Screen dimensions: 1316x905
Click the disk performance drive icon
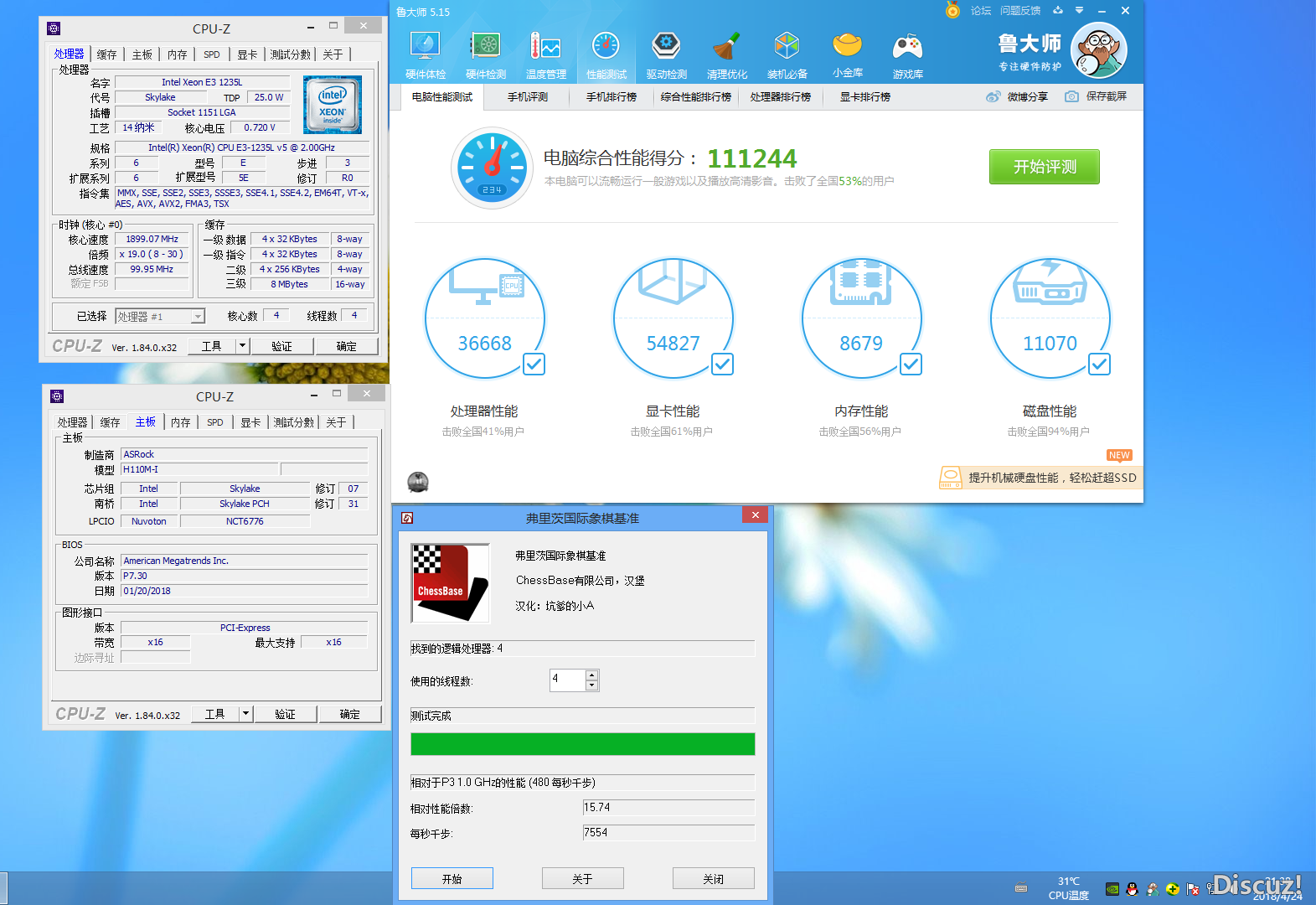click(1050, 282)
